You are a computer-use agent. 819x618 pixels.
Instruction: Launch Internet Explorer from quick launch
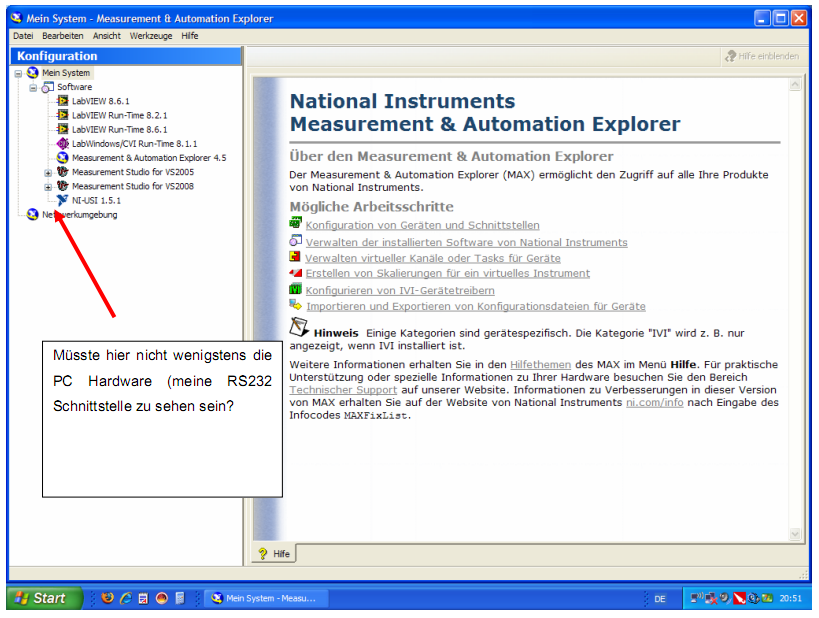[x=126, y=598]
